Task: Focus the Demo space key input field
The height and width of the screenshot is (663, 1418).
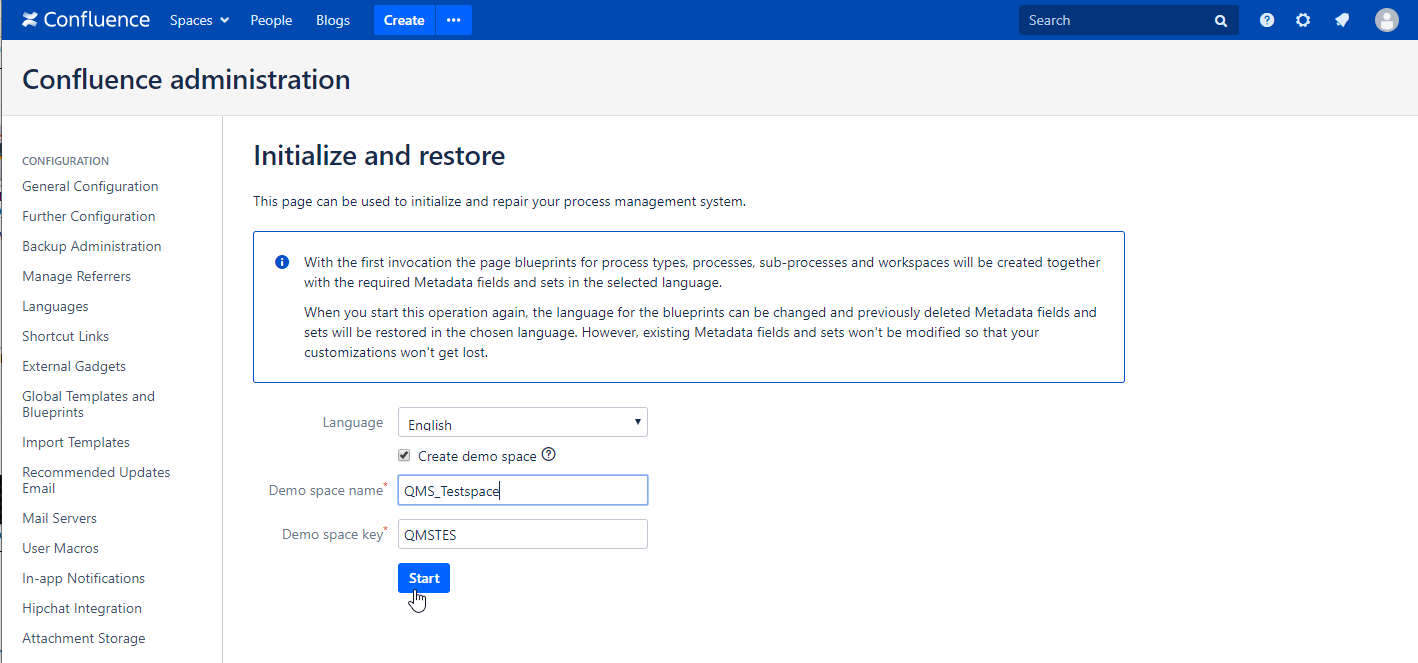Action: click(x=522, y=533)
